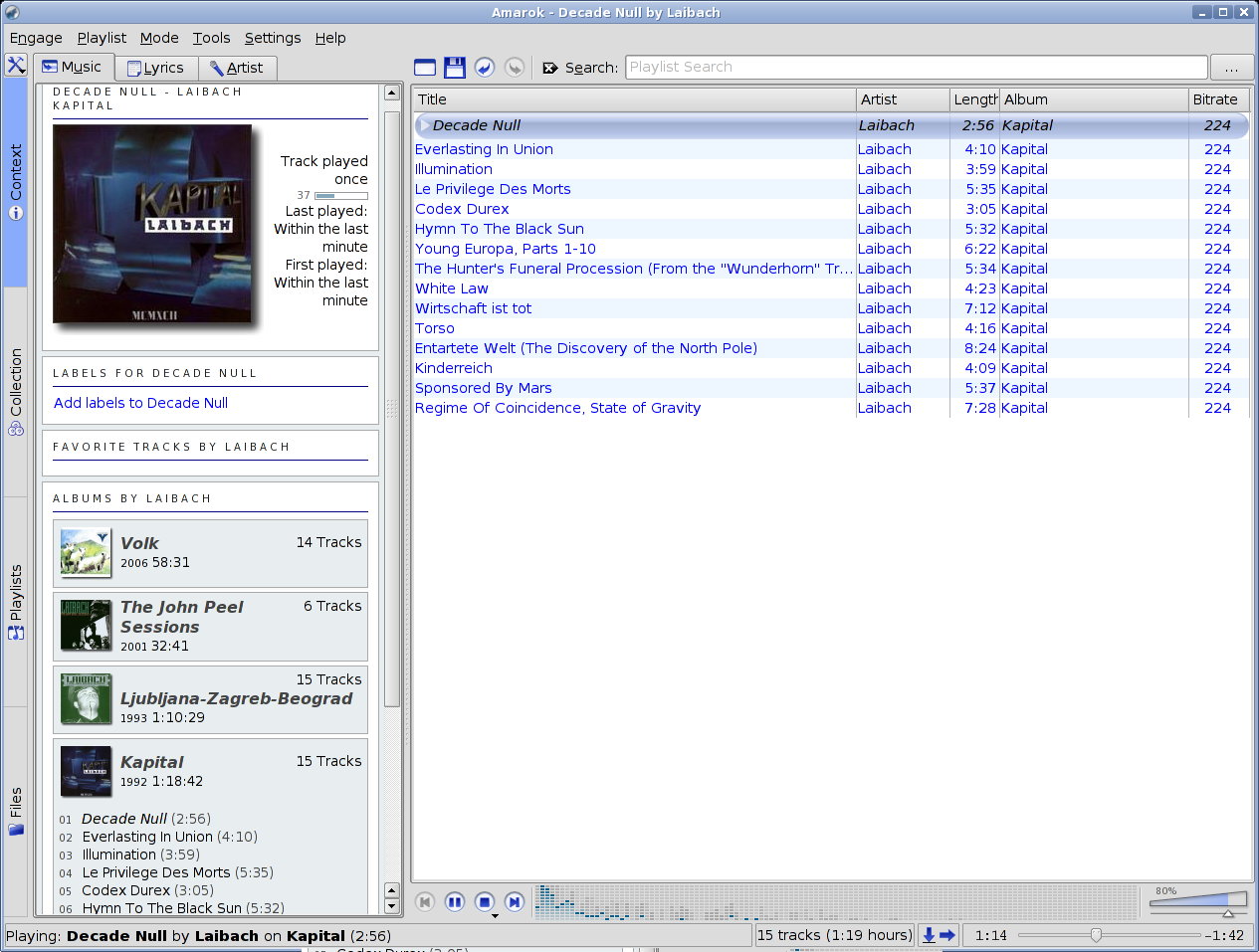
Task: Click Codex Durex (3:05) in the Kapital album list
Action: (147, 890)
